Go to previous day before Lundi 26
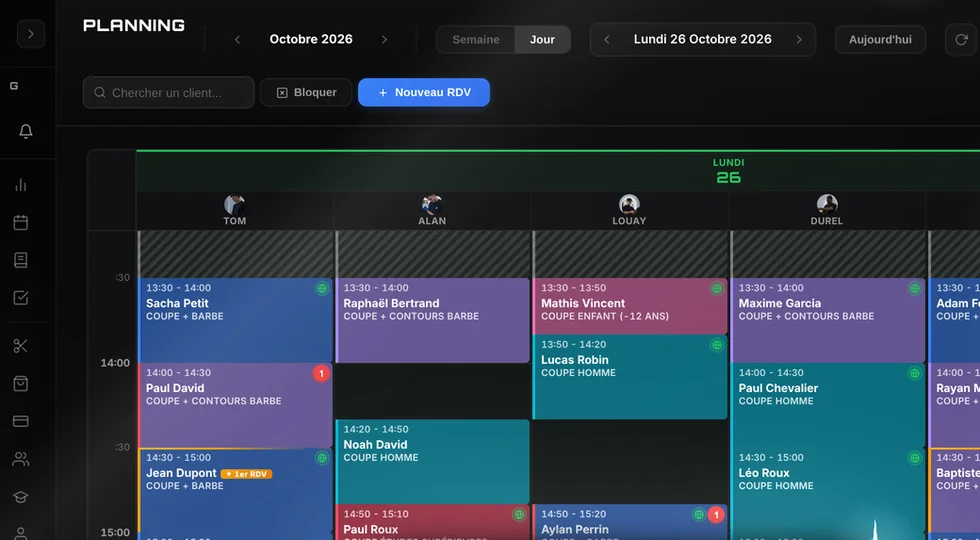This screenshot has width=980, height=540. pyautogui.click(x=606, y=39)
